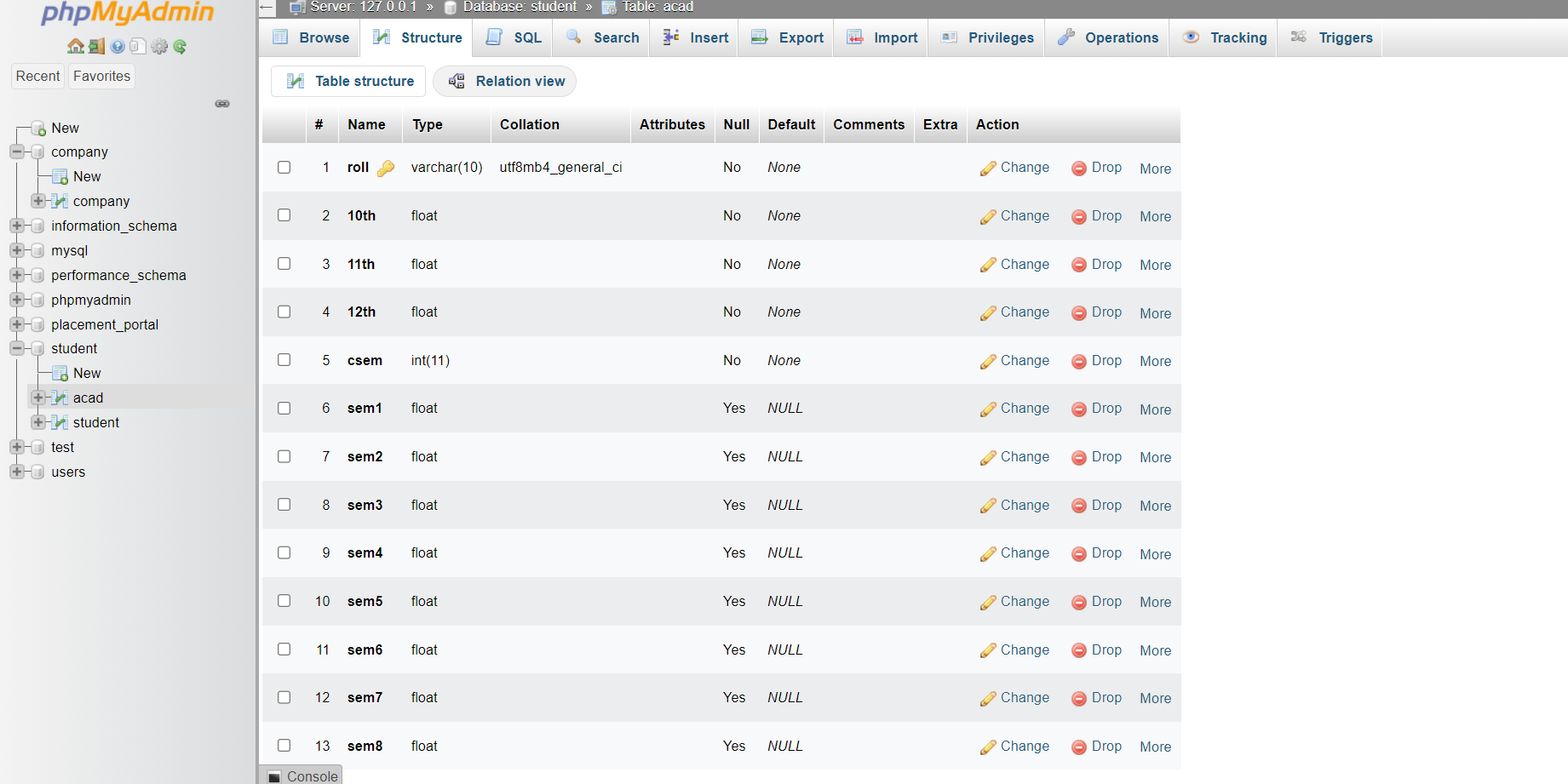Select the checkbox beside sem4

coord(284,552)
